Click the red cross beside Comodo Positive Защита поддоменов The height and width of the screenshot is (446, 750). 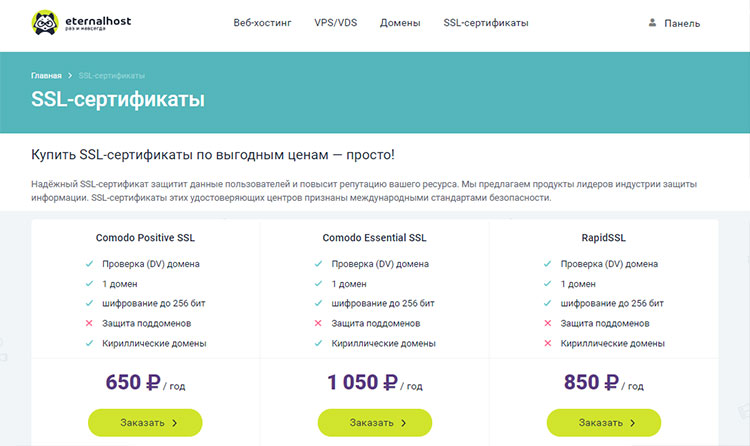click(x=89, y=324)
